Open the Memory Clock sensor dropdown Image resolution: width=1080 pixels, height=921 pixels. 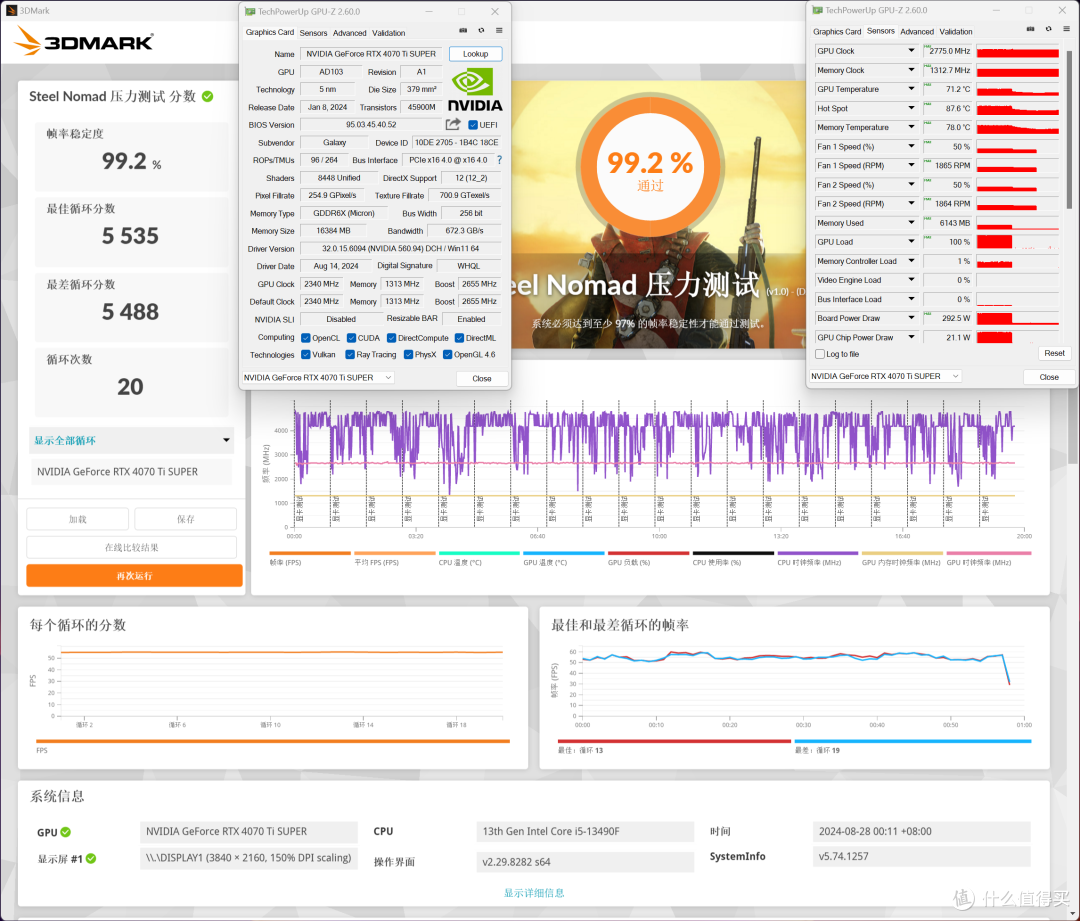coord(911,70)
